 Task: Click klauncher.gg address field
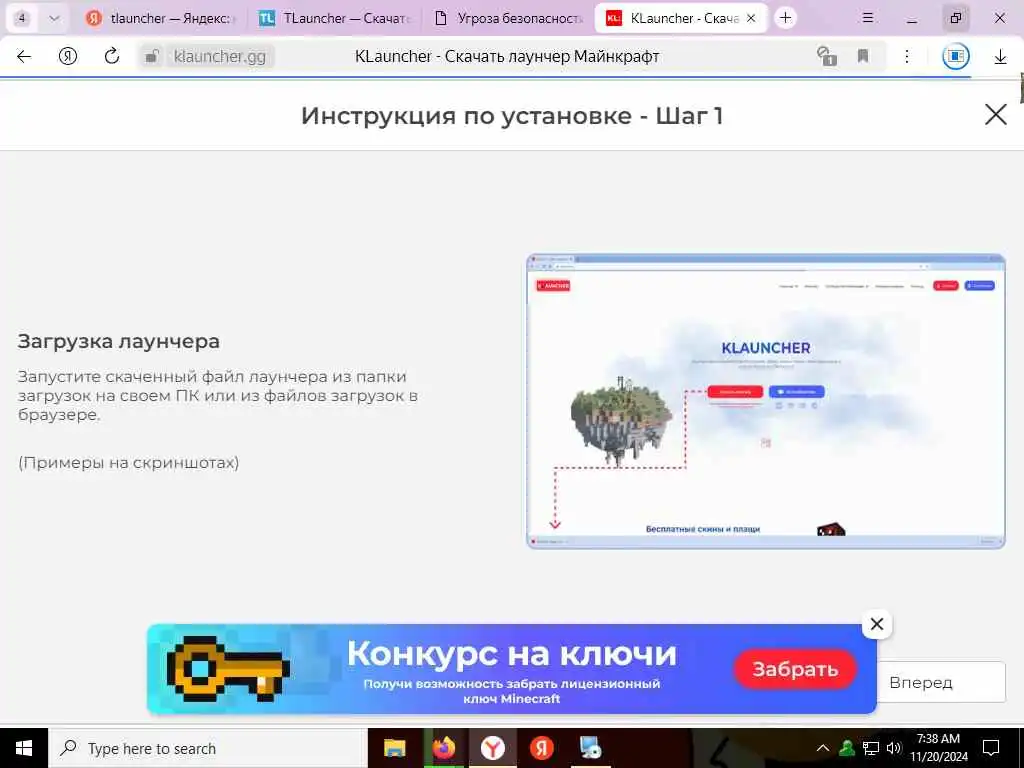coord(220,57)
